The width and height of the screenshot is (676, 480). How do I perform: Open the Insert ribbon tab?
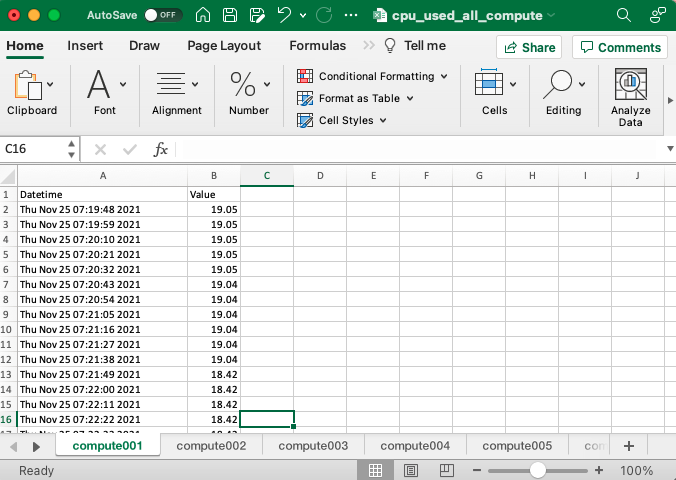click(85, 46)
